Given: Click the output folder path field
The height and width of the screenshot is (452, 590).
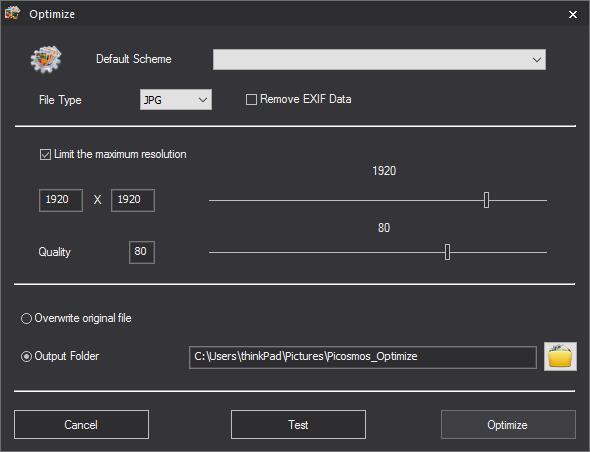Looking at the screenshot, I should (363, 357).
